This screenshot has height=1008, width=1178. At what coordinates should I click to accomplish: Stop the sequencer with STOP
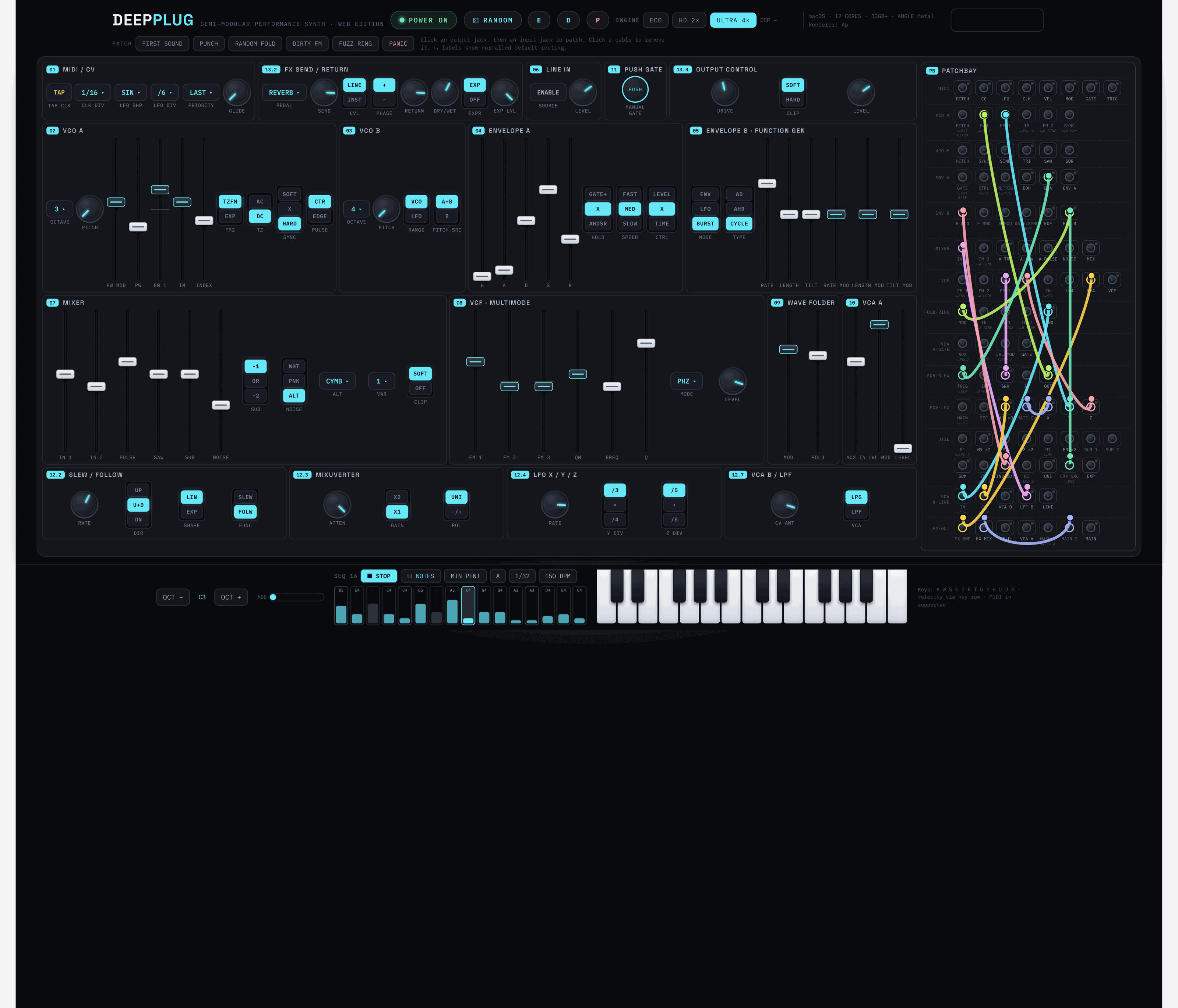point(379,576)
